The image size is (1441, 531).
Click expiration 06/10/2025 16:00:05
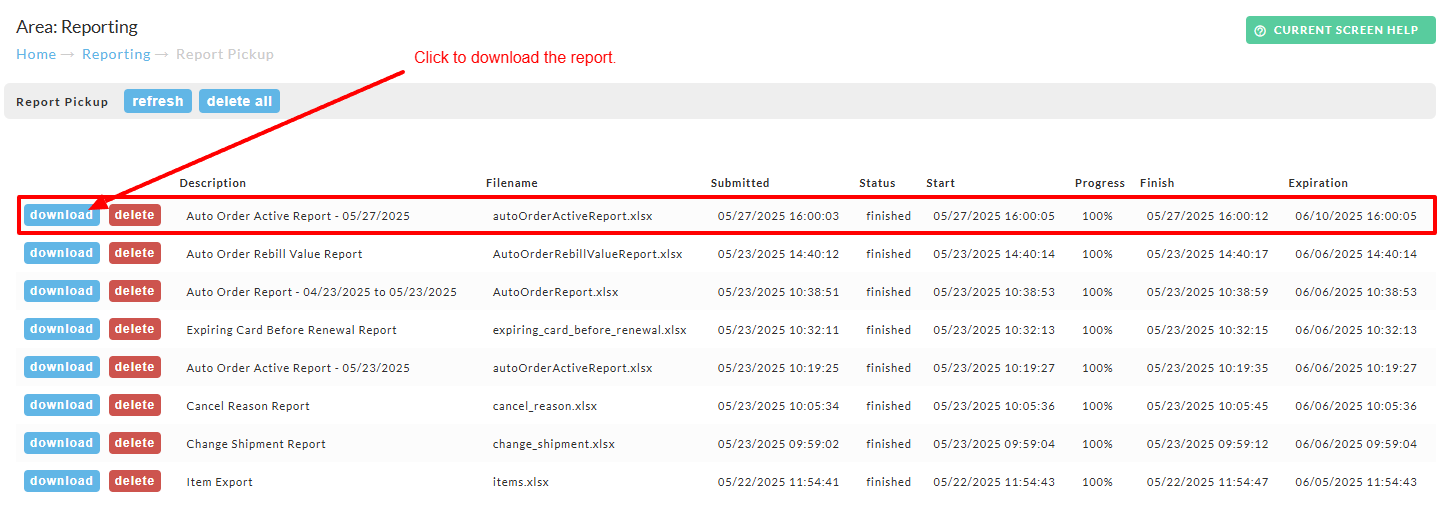pyautogui.click(x=1356, y=216)
